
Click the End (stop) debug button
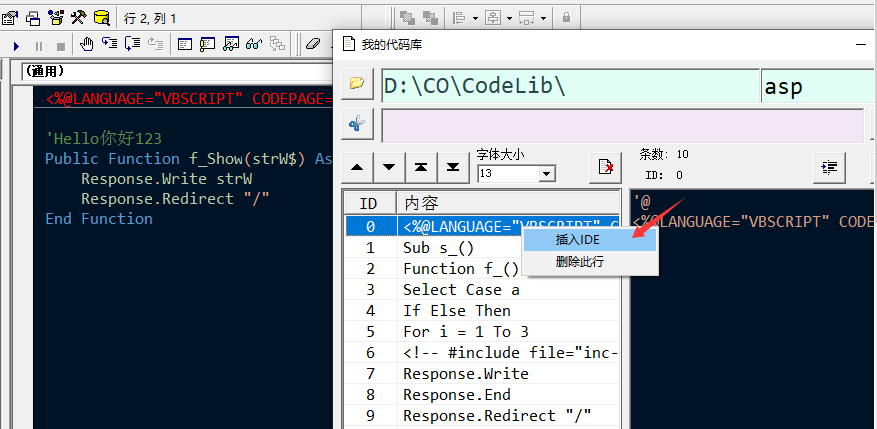pyautogui.click(x=60, y=45)
